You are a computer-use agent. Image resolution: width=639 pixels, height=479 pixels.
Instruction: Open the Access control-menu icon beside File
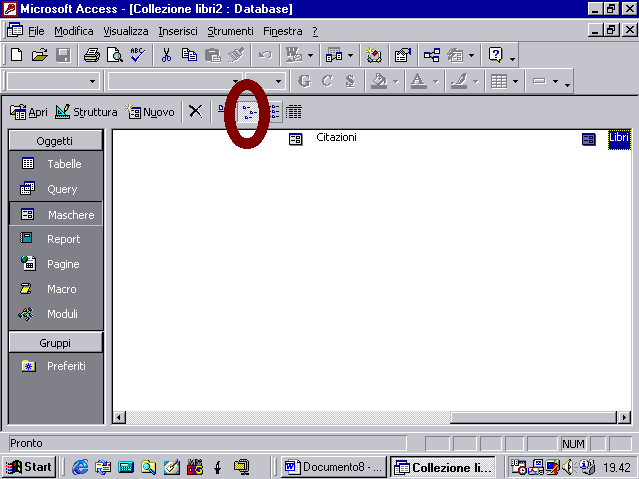pos(15,30)
